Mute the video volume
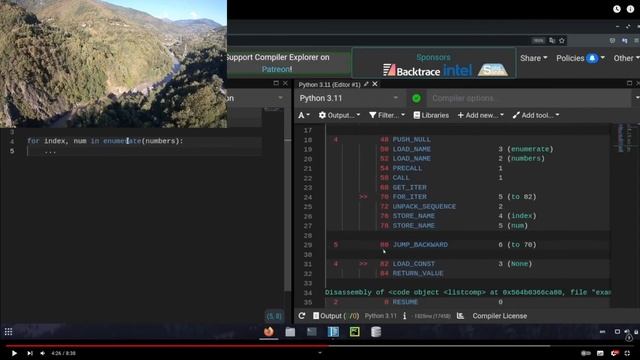Screen dimensions: 640x360 click(42, 353)
